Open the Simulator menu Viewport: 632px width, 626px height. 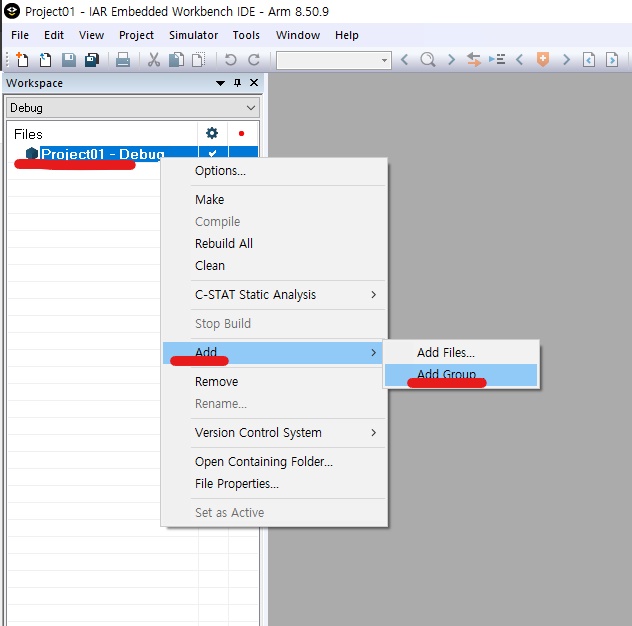pyautogui.click(x=193, y=35)
